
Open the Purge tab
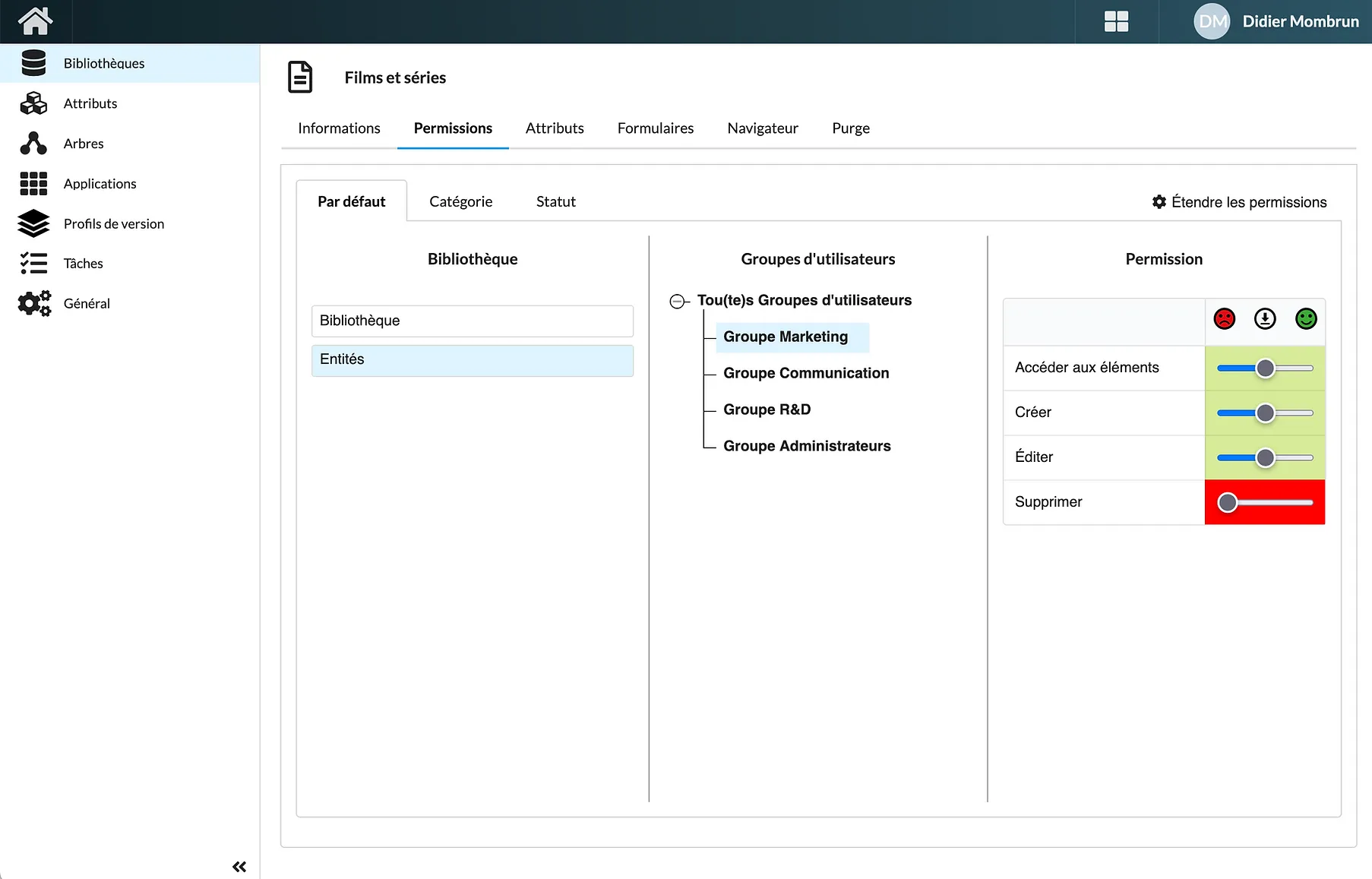click(x=851, y=128)
